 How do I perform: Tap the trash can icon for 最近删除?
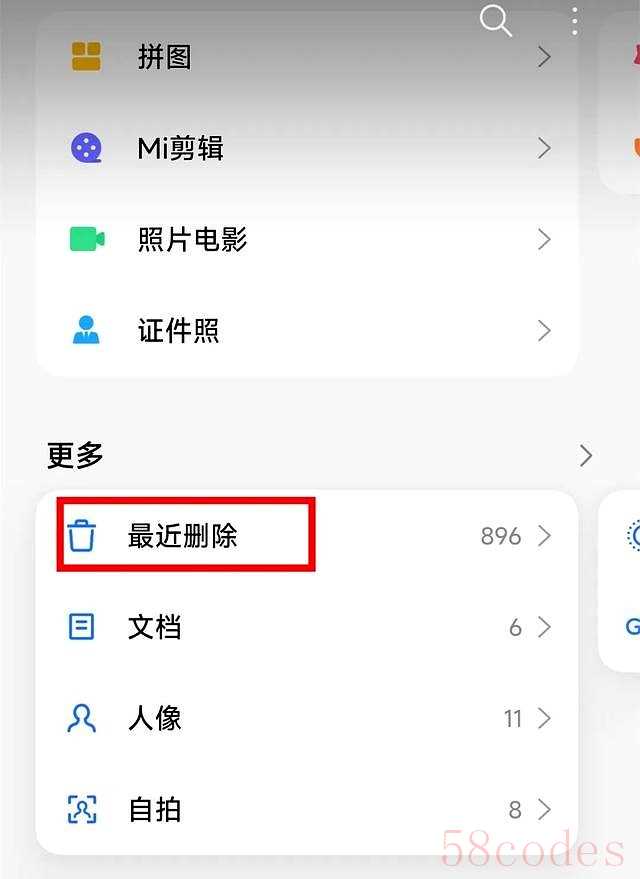click(81, 535)
